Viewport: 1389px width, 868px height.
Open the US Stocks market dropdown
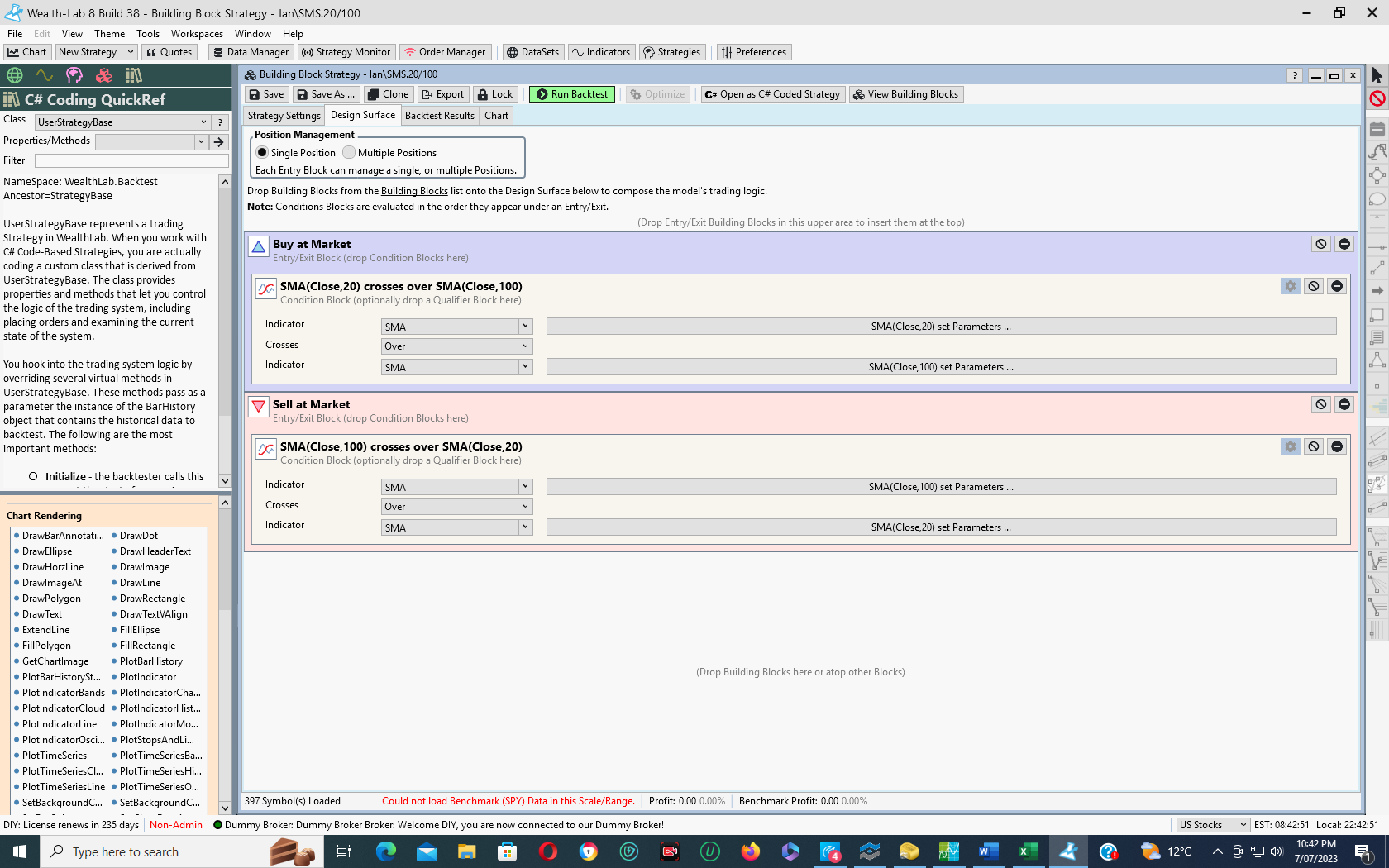(1212, 825)
